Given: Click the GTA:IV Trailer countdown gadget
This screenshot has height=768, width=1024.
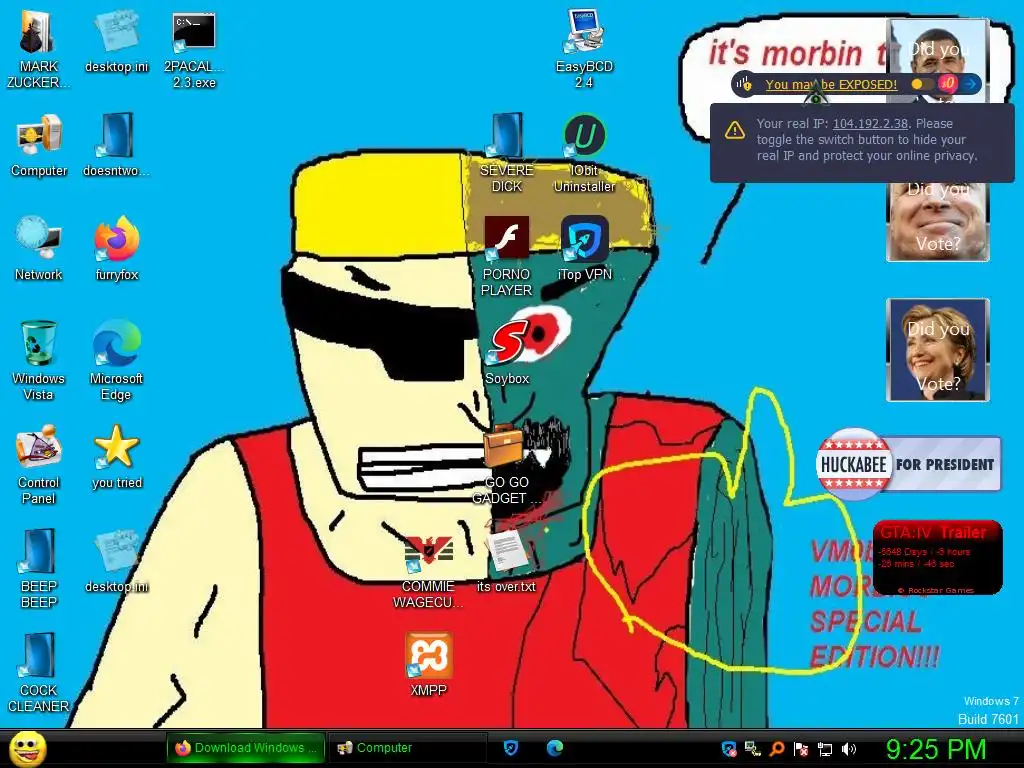Looking at the screenshot, I should (938, 558).
